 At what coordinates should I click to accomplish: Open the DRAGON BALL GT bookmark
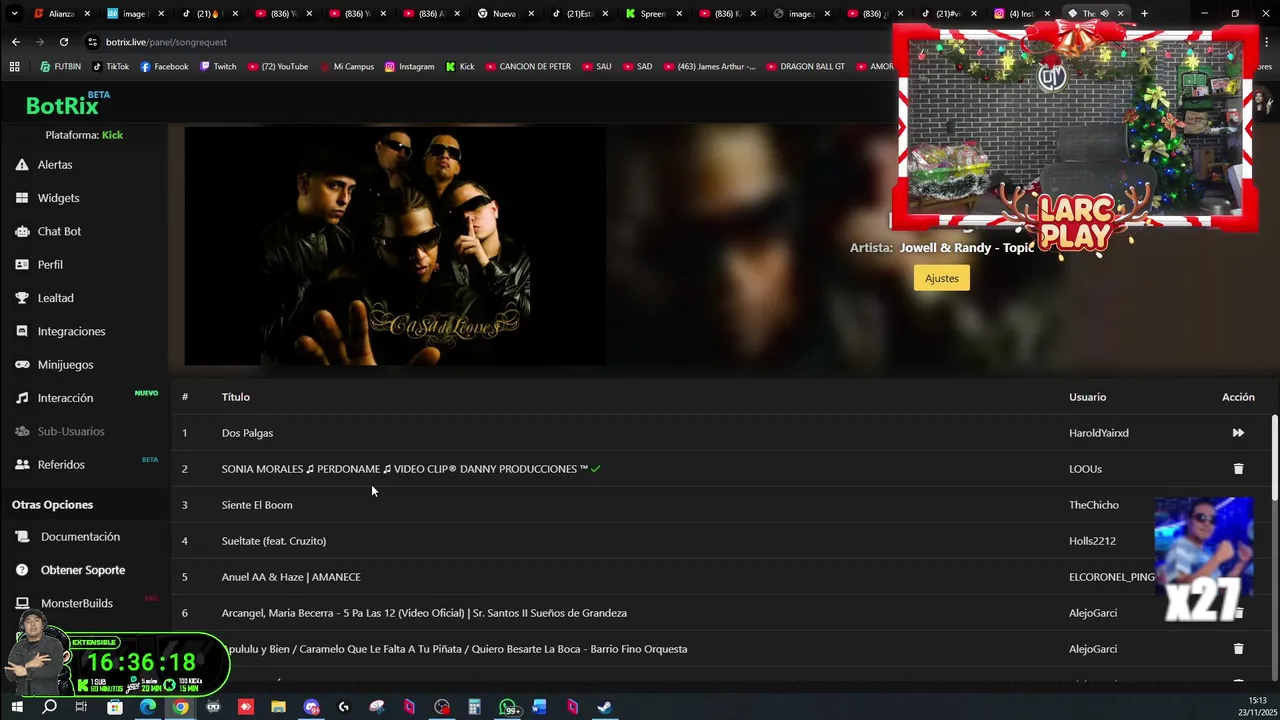point(805,67)
